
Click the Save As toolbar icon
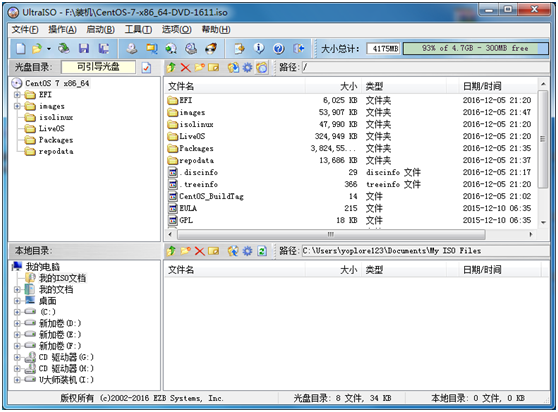point(104,48)
